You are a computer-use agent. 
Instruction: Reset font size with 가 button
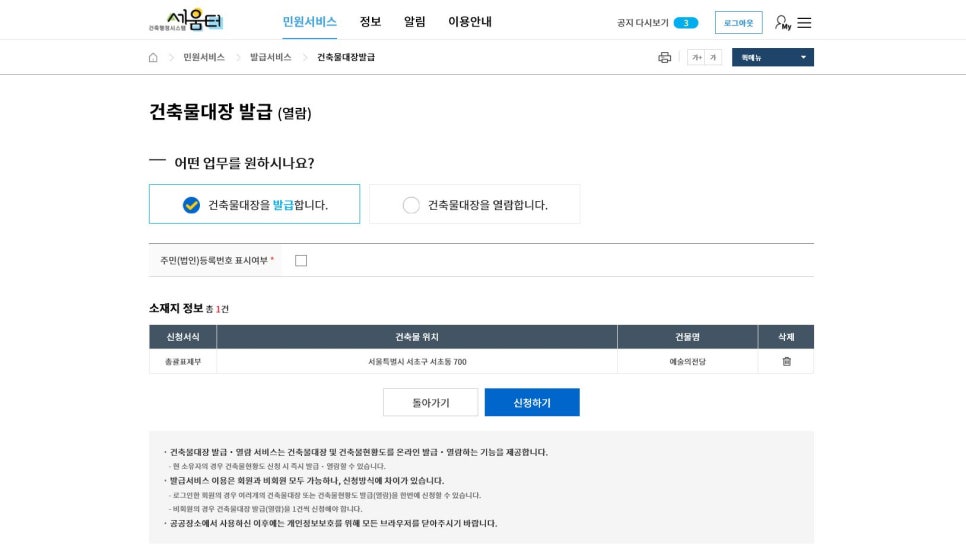[x=713, y=58]
